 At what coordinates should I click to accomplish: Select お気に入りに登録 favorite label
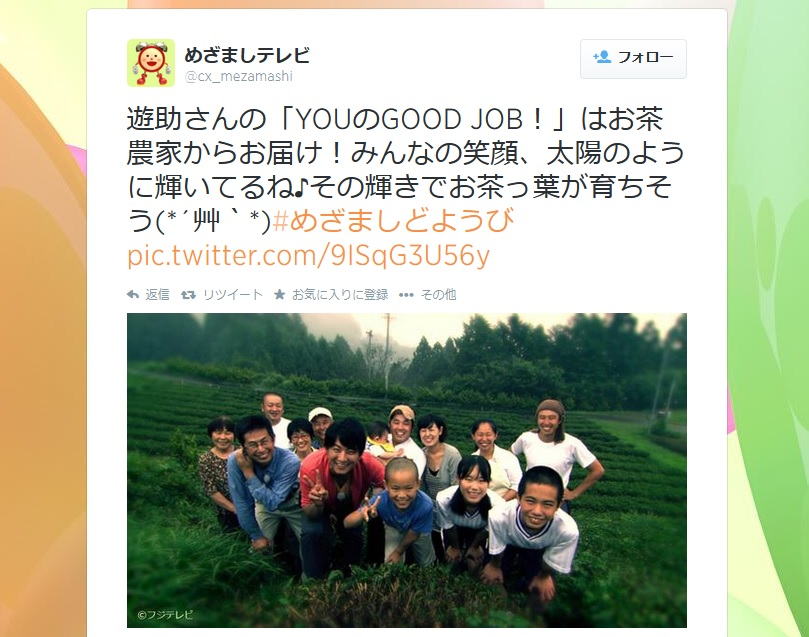click(x=340, y=295)
